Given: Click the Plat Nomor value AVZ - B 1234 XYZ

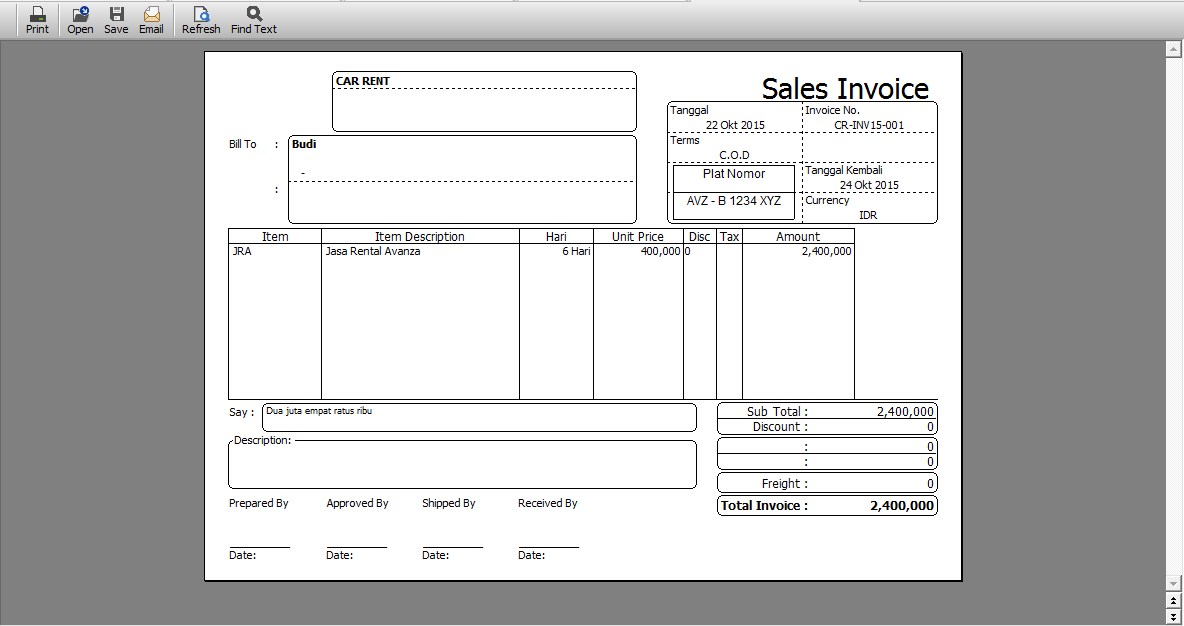Looking at the screenshot, I should [734, 201].
